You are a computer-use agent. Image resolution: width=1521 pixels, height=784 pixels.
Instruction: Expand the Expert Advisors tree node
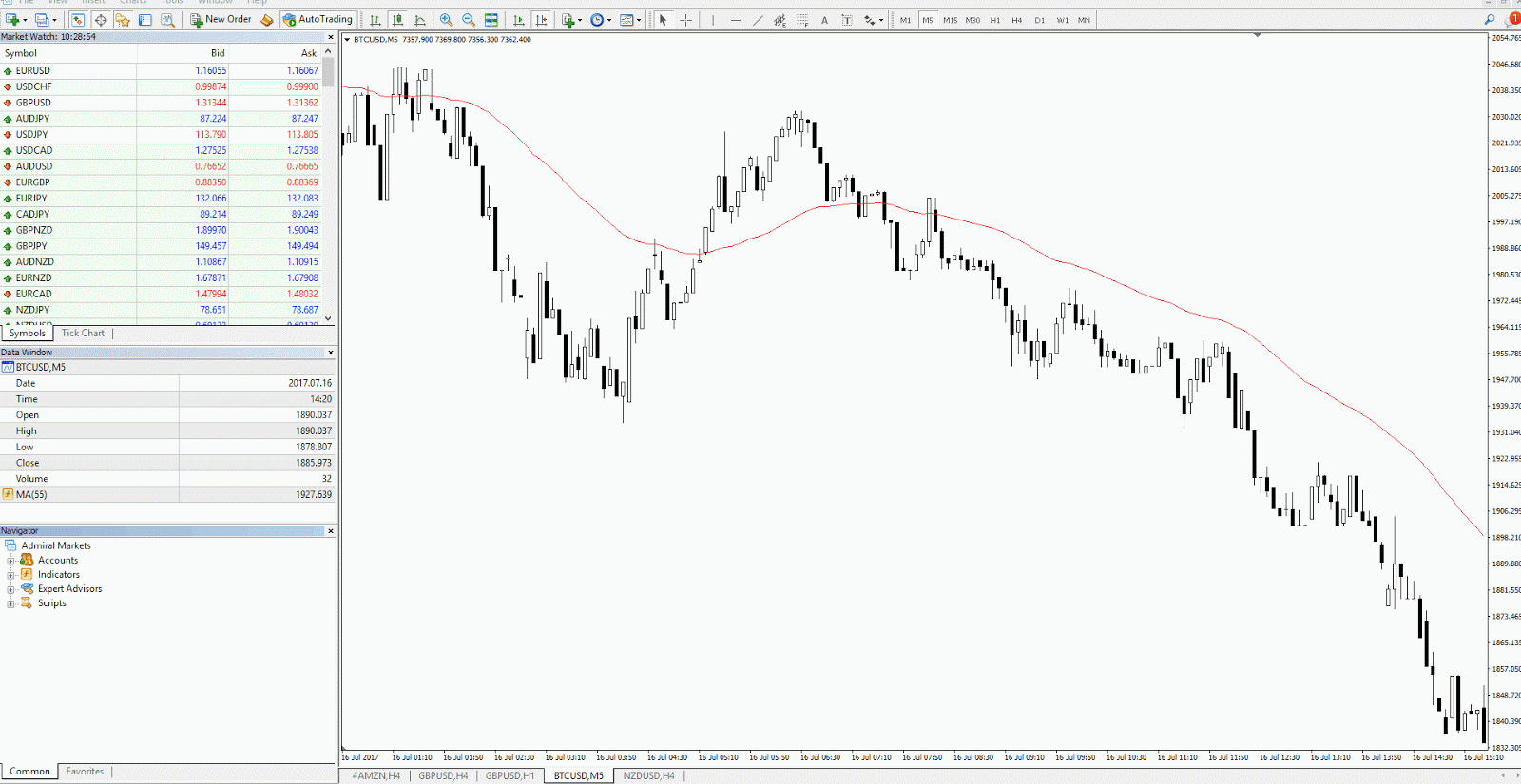(x=10, y=589)
